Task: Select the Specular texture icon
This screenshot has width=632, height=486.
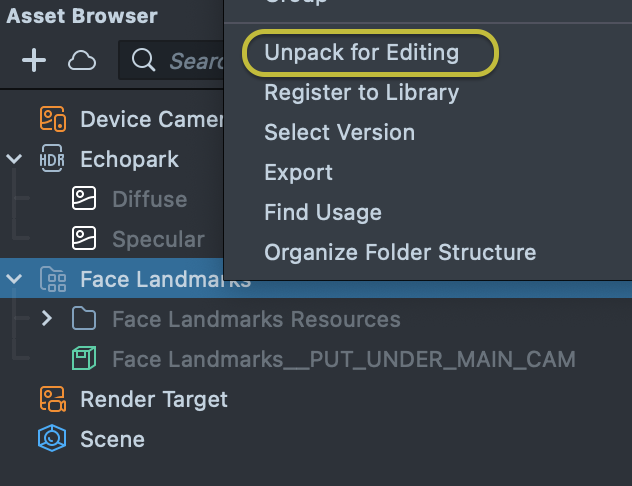Action: pyautogui.click(x=84, y=239)
